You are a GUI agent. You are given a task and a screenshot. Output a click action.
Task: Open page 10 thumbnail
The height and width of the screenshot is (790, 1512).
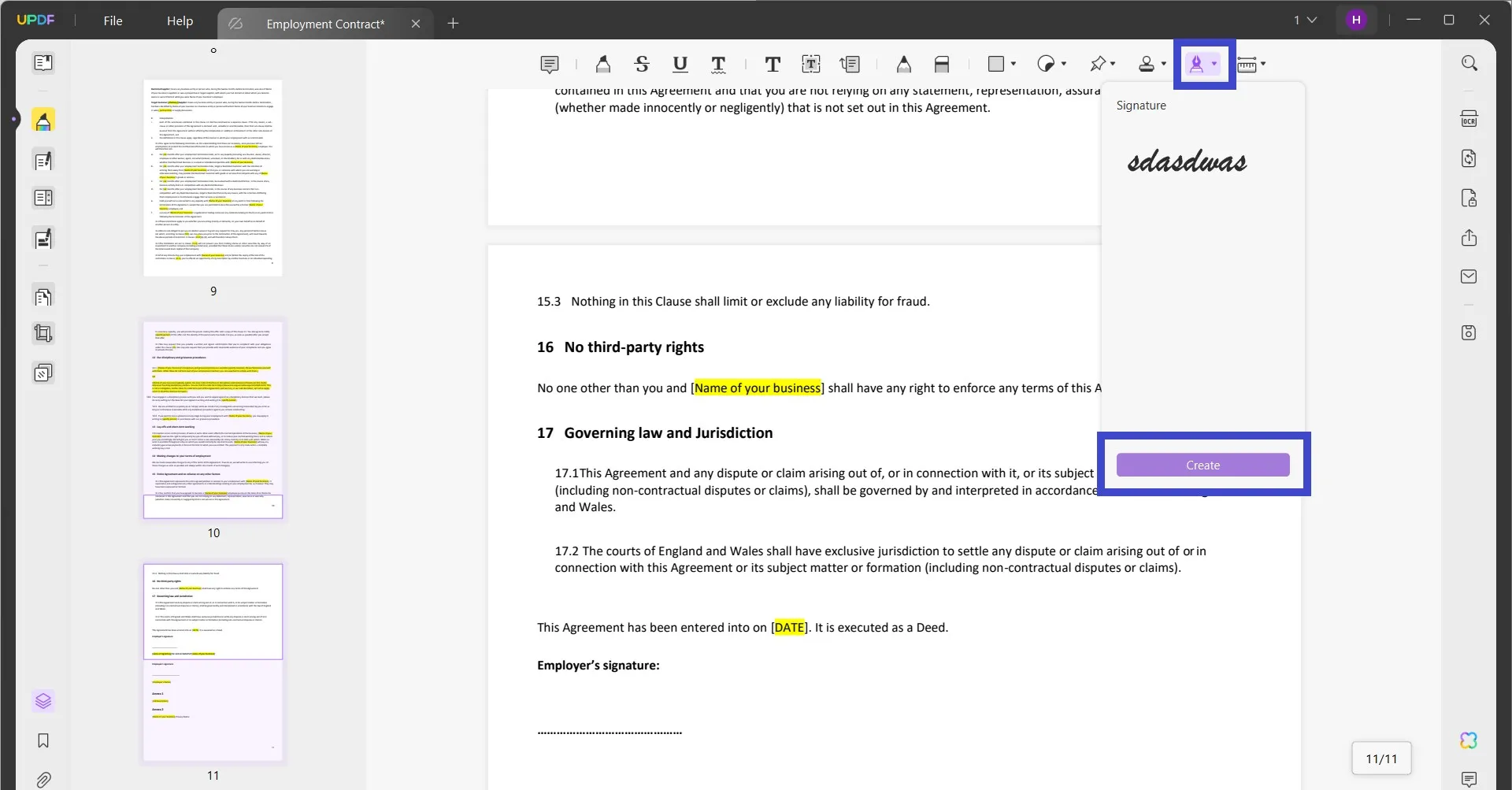(213, 420)
